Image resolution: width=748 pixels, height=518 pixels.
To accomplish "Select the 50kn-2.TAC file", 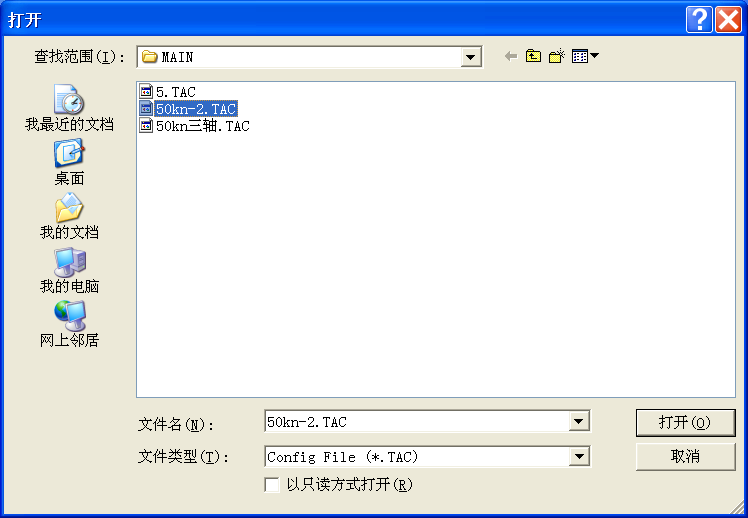I will pyautogui.click(x=188, y=109).
